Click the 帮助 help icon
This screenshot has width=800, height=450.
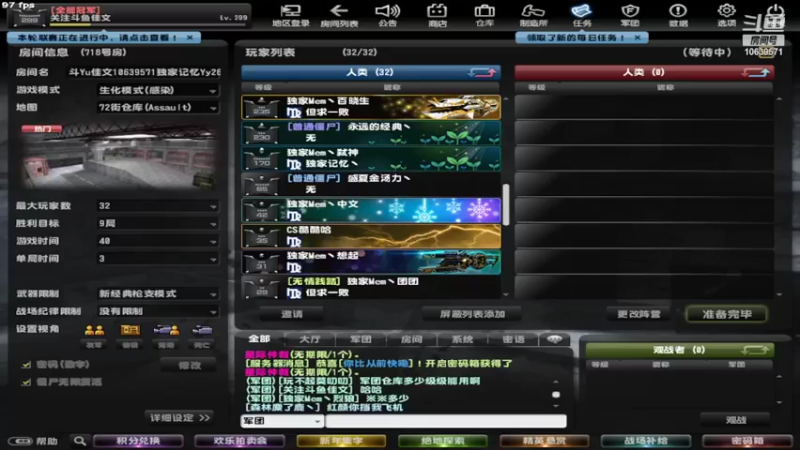(x=33, y=441)
